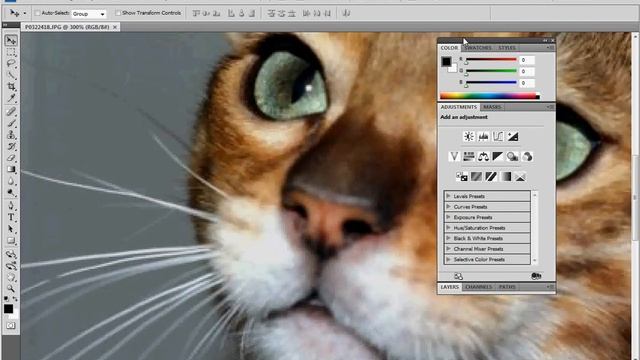Add a Channel Mixer adjustment layer
This screenshot has height=360, width=640.
tap(527, 156)
